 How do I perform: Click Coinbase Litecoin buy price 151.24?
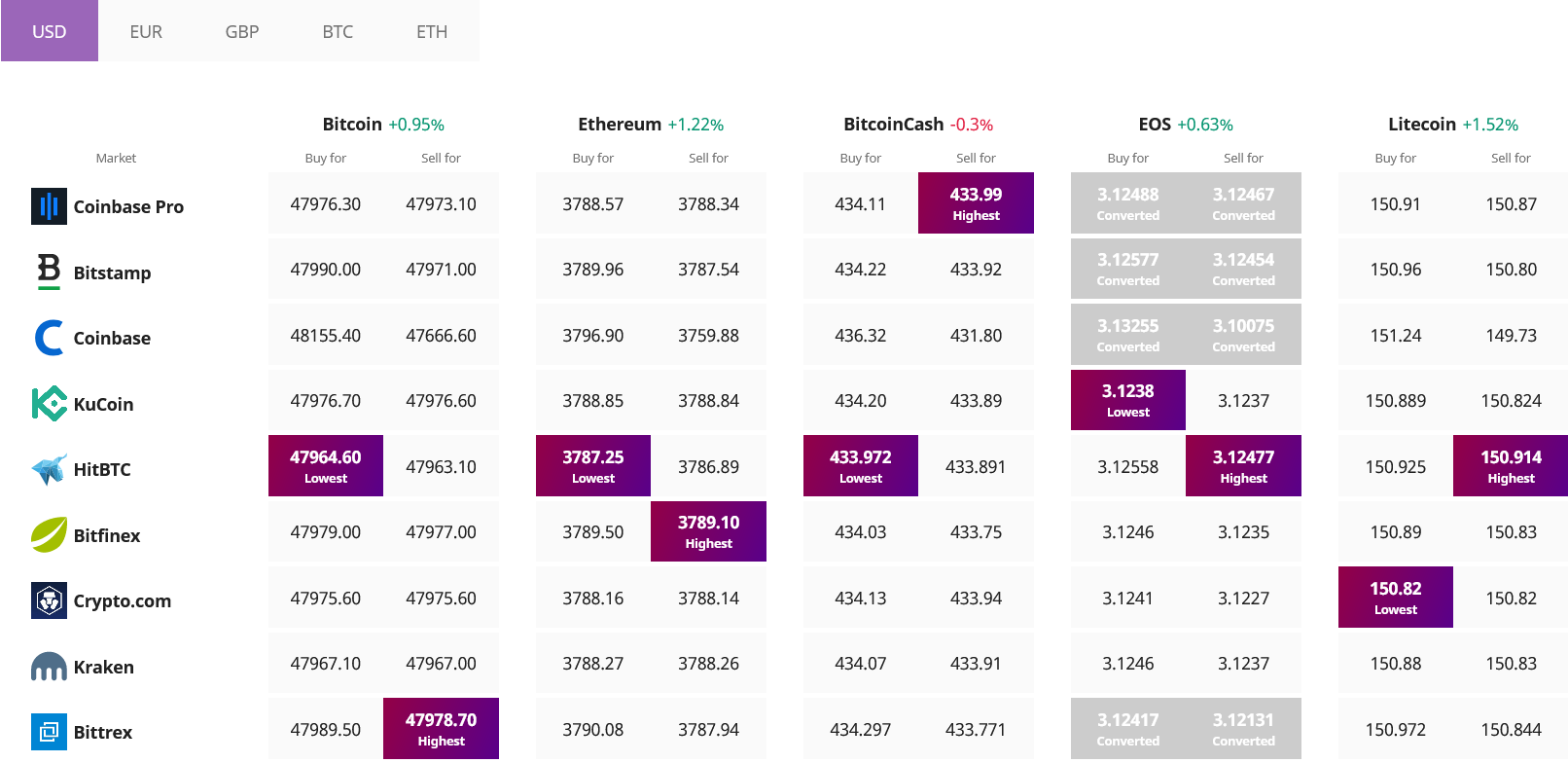point(1396,335)
